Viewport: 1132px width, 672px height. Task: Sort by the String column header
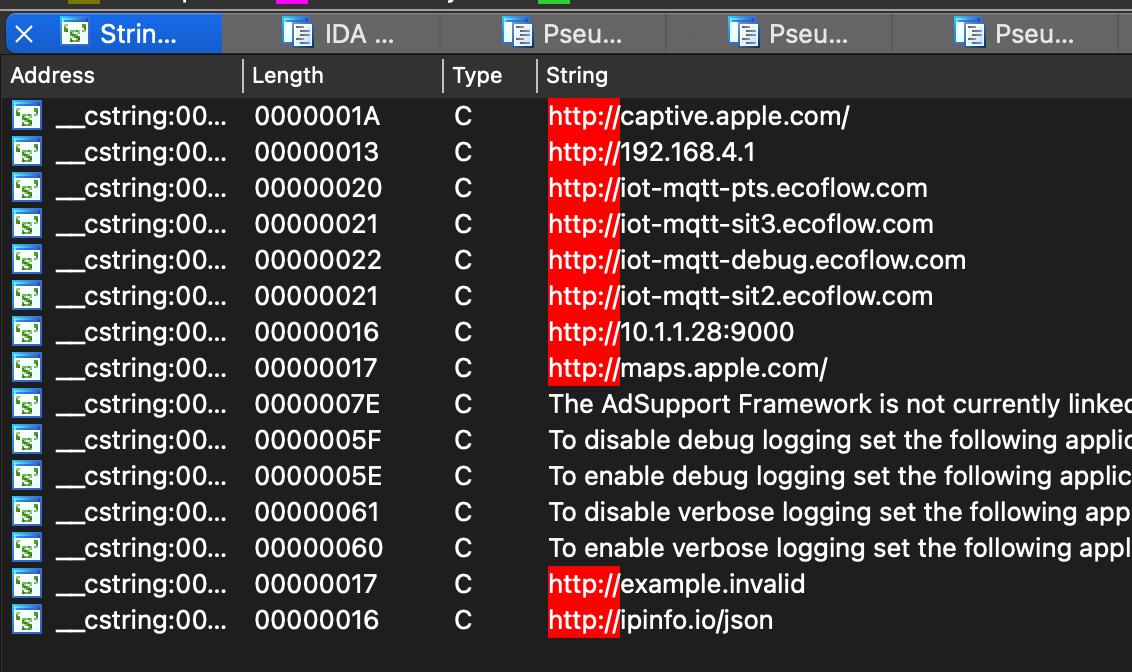tap(577, 75)
